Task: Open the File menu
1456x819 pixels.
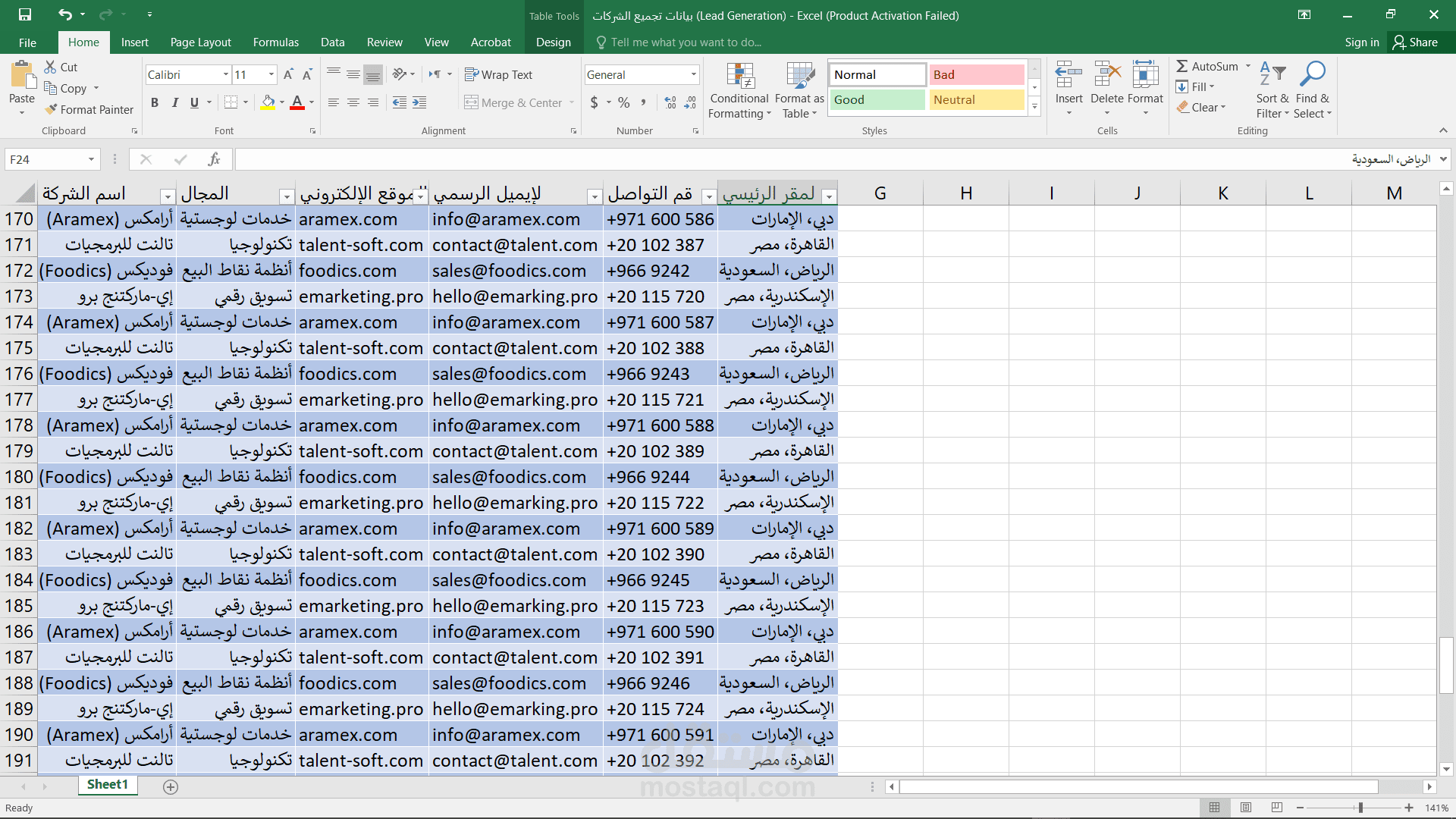Action: 27,42
